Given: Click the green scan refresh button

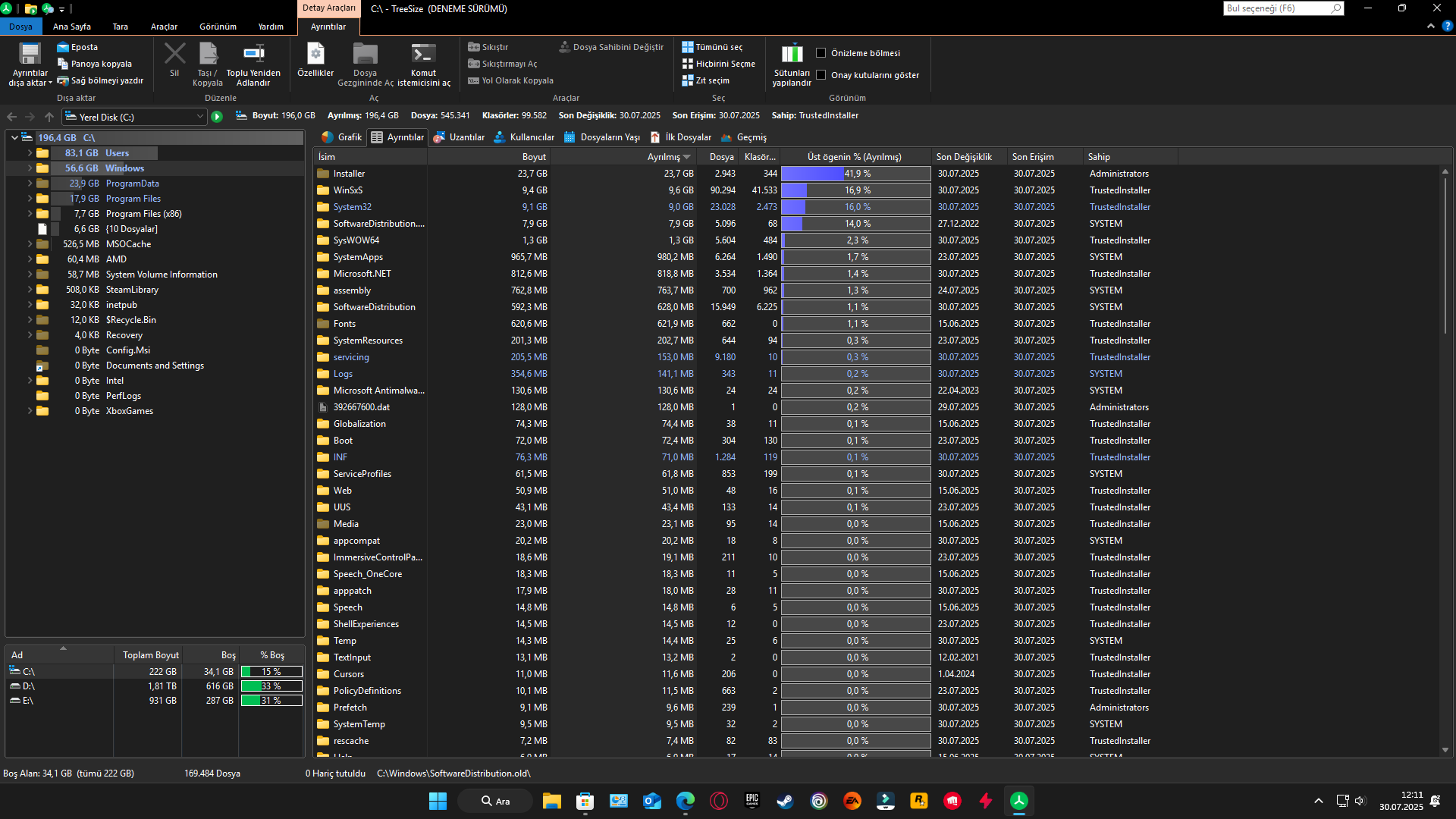Looking at the screenshot, I should coord(217,117).
